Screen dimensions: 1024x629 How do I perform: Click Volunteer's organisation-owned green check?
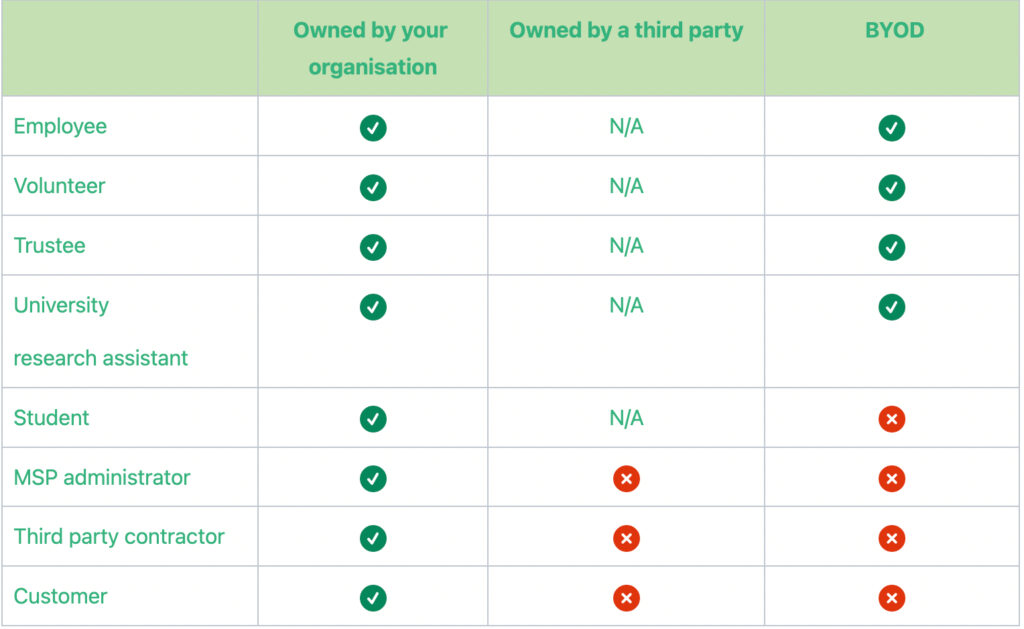373,187
